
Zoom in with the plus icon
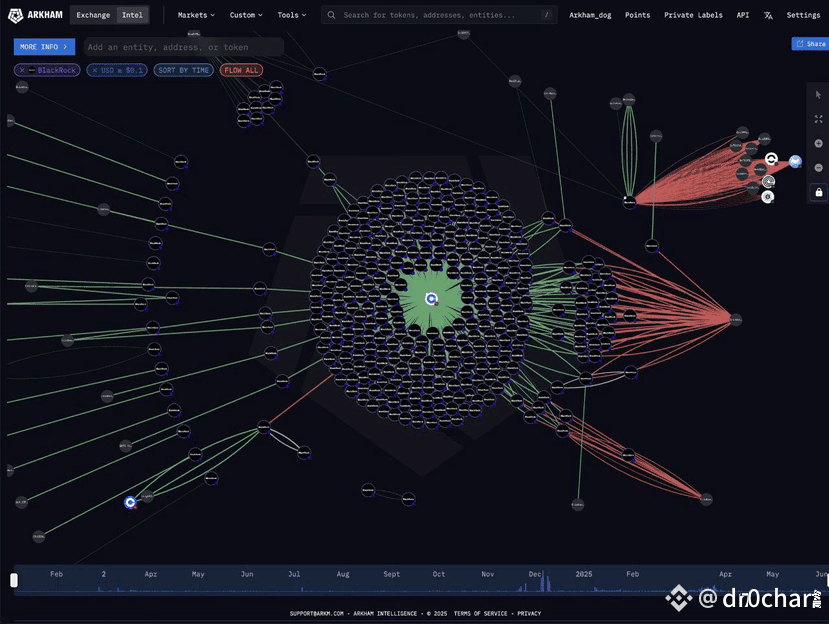click(x=818, y=143)
